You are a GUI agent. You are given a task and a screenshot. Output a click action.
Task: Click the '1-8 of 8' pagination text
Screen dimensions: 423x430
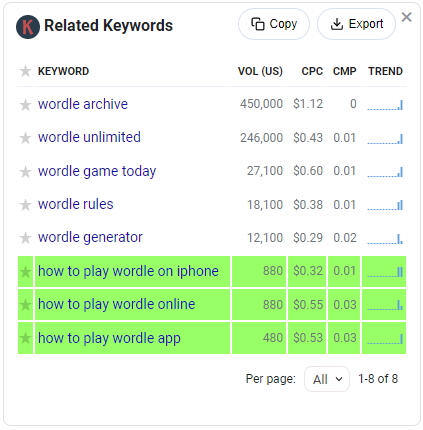(378, 379)
